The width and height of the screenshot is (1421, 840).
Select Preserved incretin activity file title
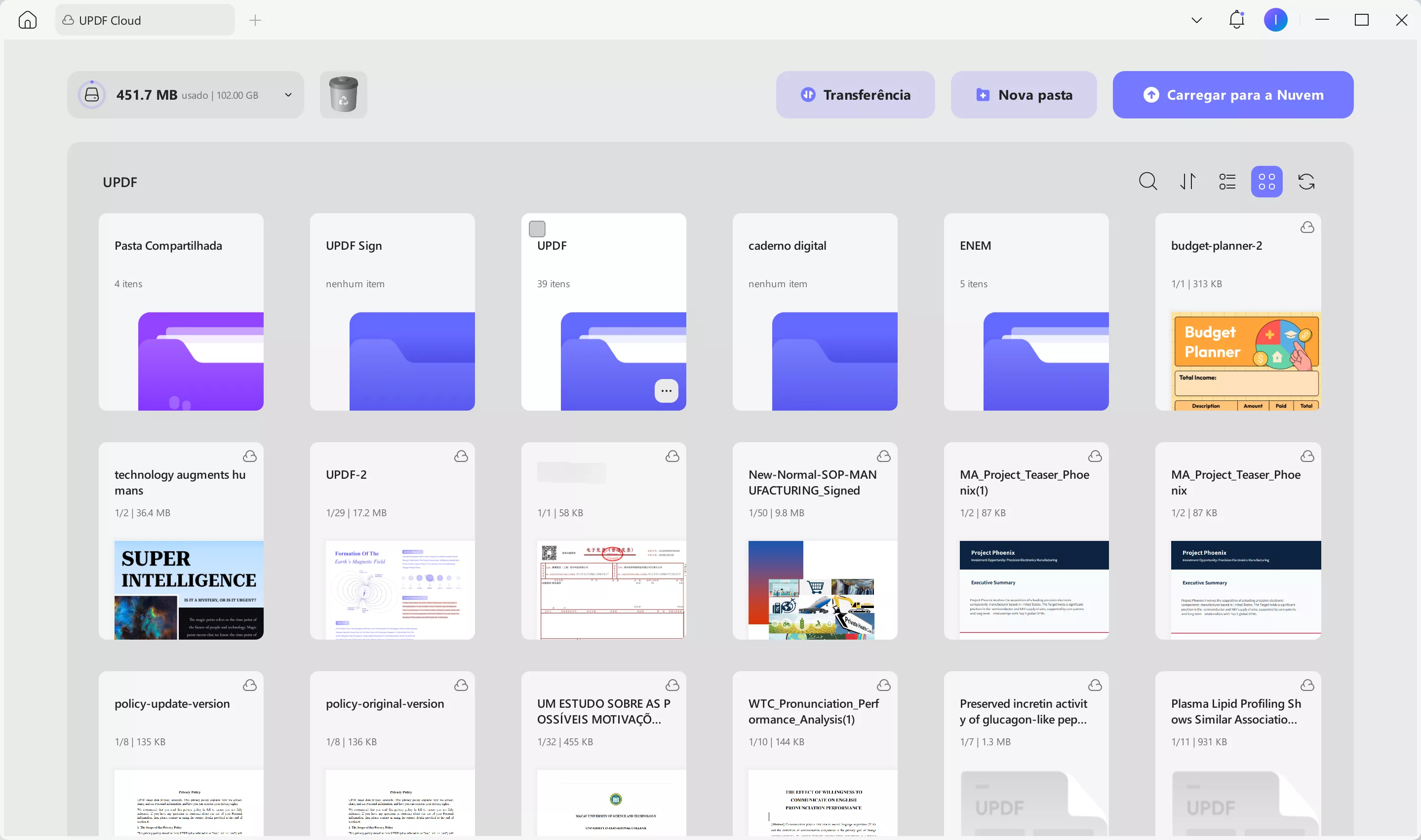(x=1023, y=712)
